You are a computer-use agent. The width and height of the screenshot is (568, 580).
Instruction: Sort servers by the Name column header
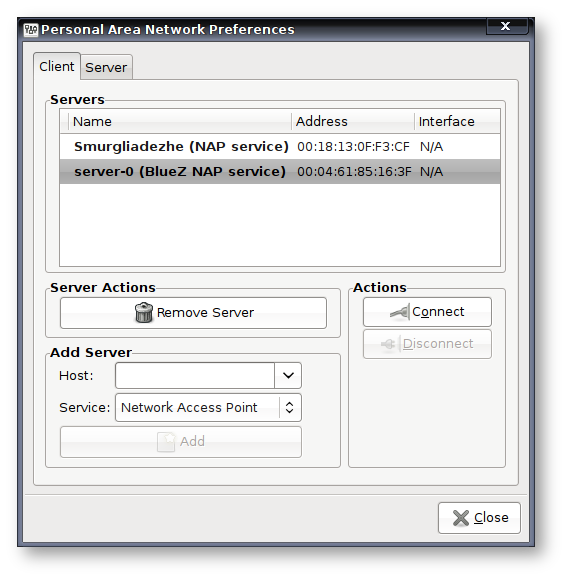[180, 121]
